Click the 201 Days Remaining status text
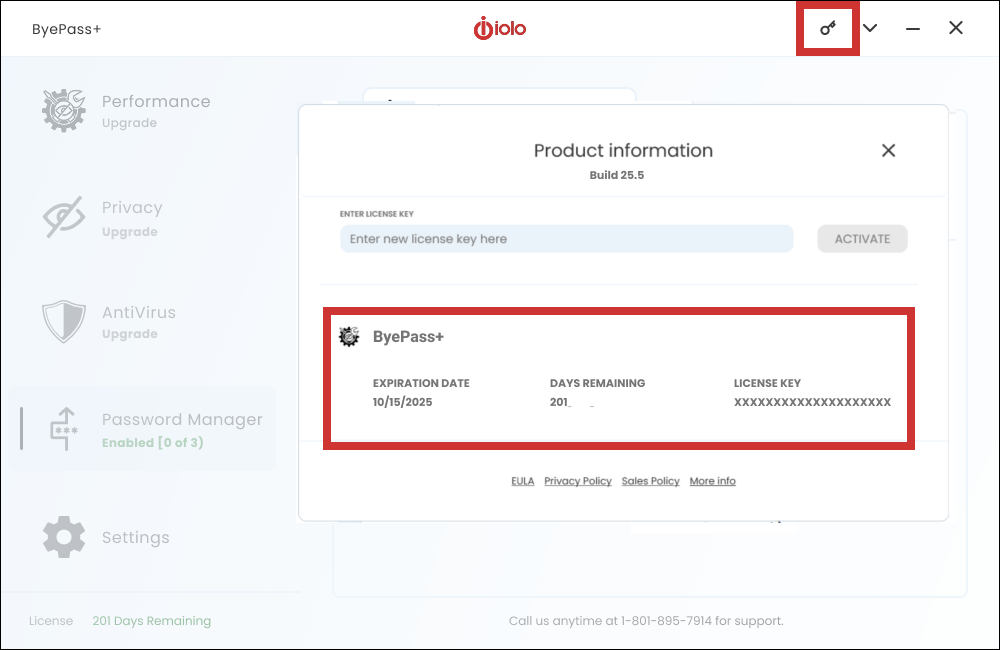This screenshot has height=650, width=1000. (x=152, y=621)
